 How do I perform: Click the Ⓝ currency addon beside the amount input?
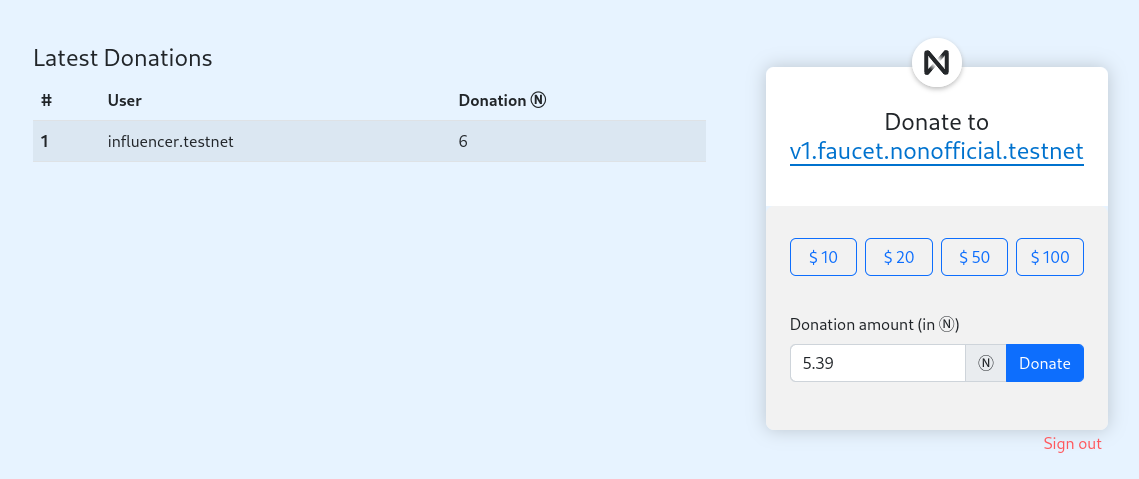985,363
